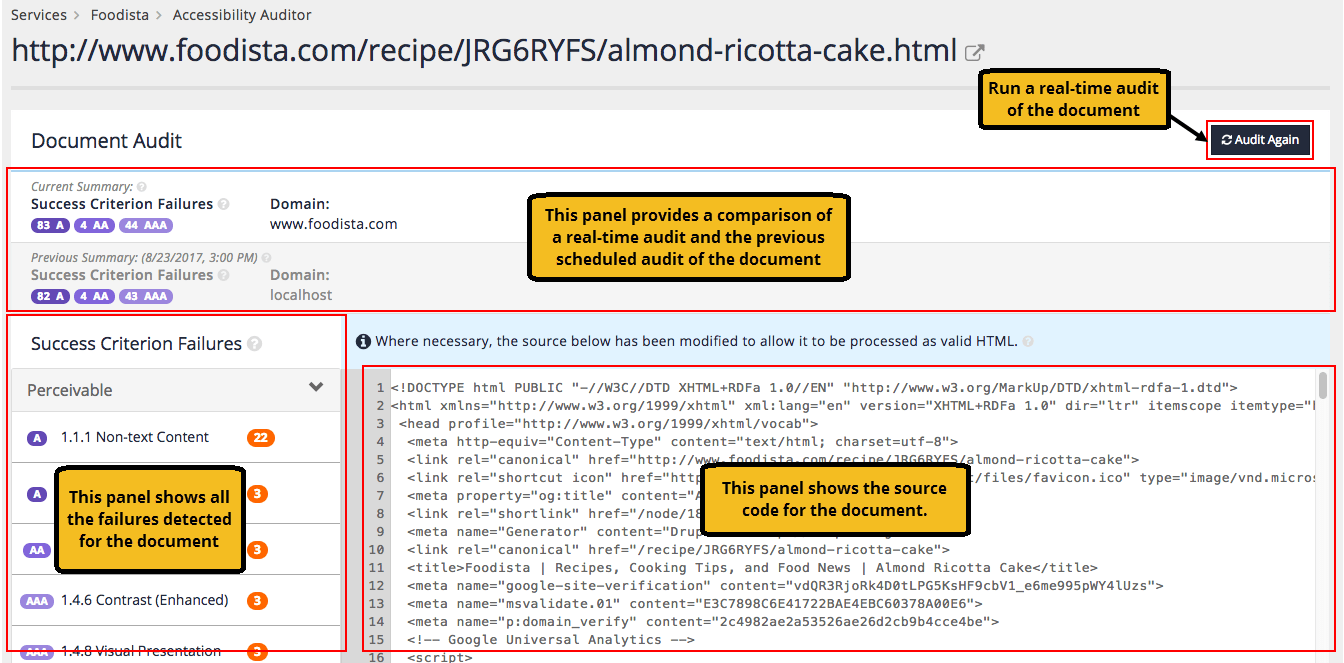Click info icon before 'Where necessary' notice
Screen dimensions: 1344x663
(363, 342)
